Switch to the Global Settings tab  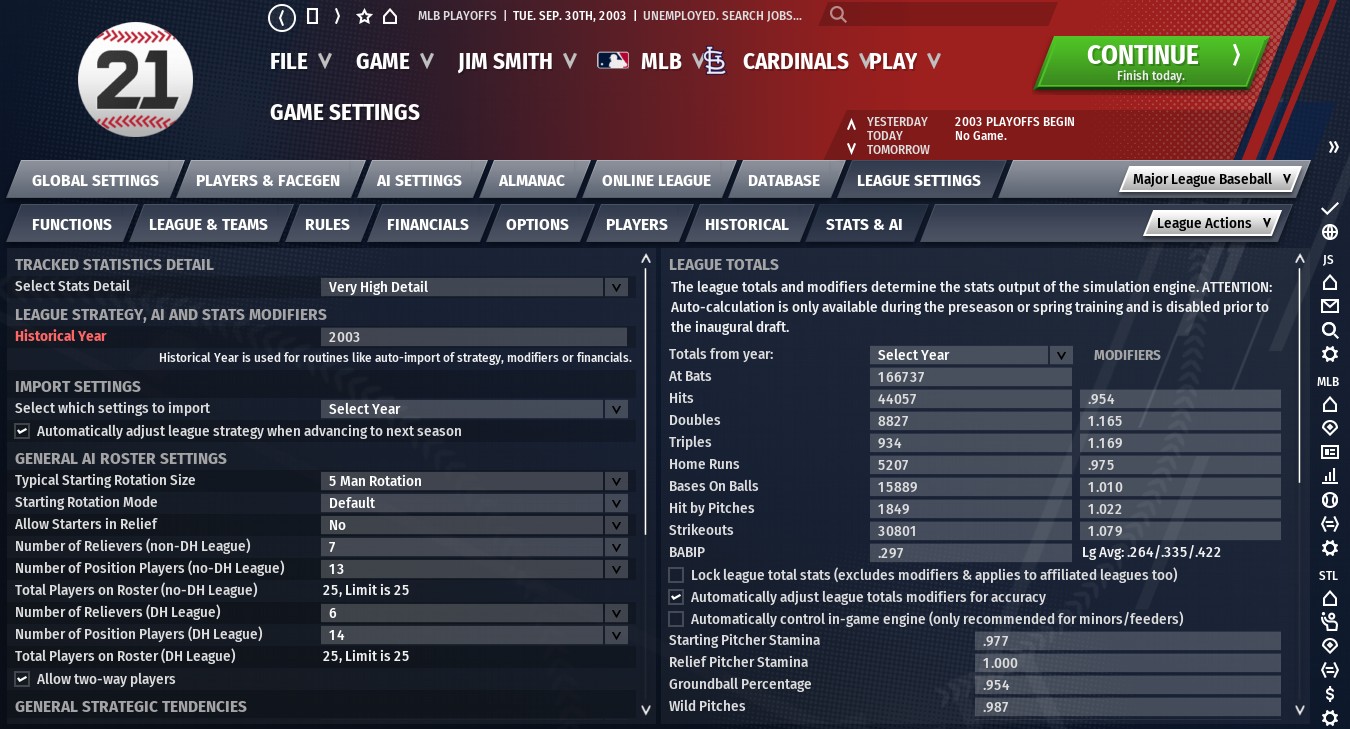click(x=95, y=181)
